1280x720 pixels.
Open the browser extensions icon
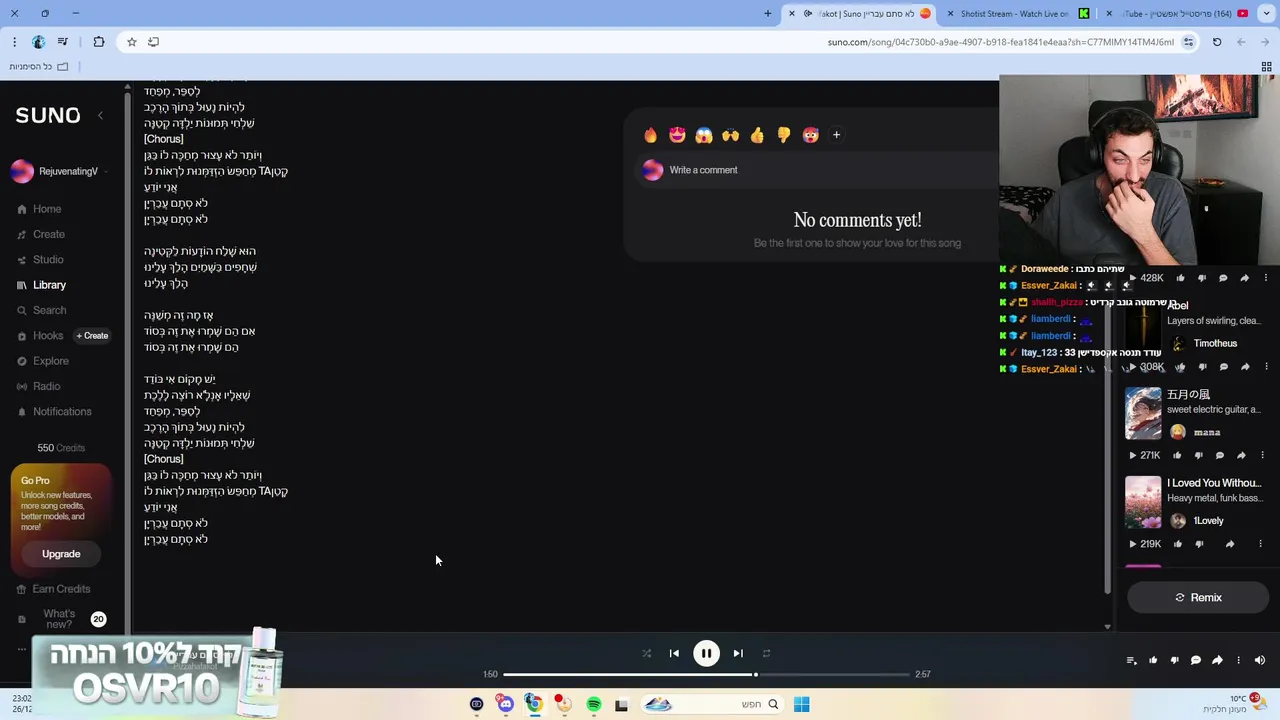coord(98,42)
